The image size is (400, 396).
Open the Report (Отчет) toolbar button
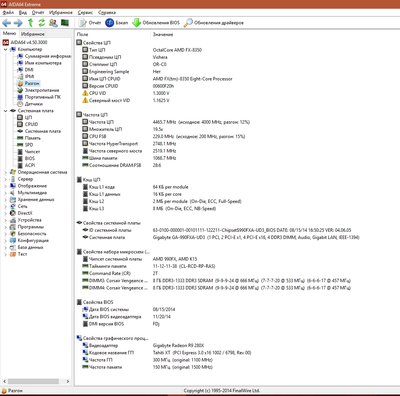coord(90,23)
